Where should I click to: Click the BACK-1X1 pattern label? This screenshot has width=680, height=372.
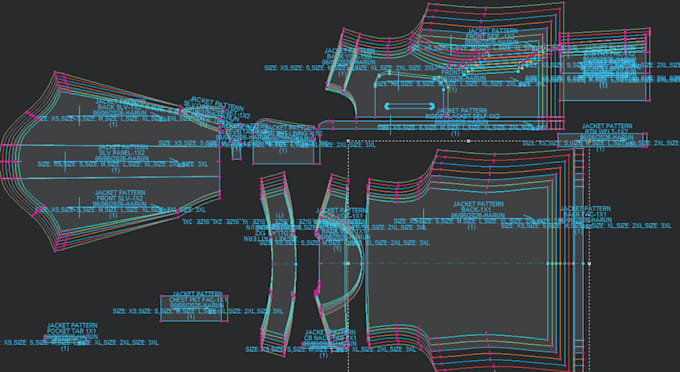[x=478, y=209]
